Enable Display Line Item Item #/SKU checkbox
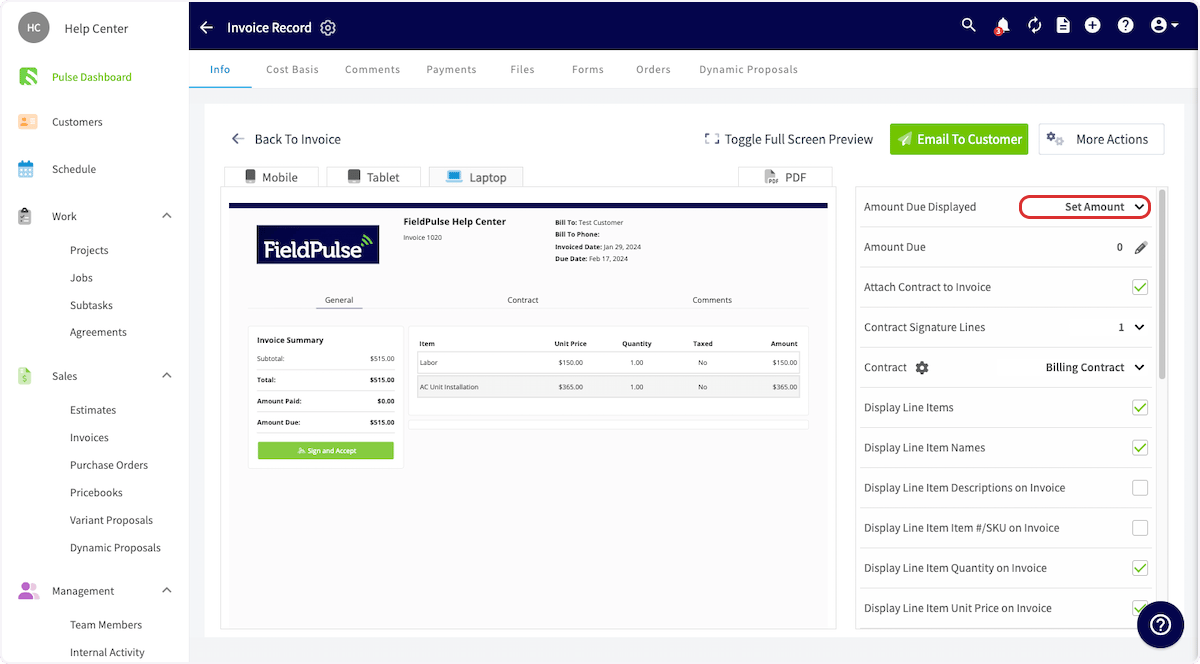The height and width of the screenshot is (664, 1200). [x=1140, y=528]
